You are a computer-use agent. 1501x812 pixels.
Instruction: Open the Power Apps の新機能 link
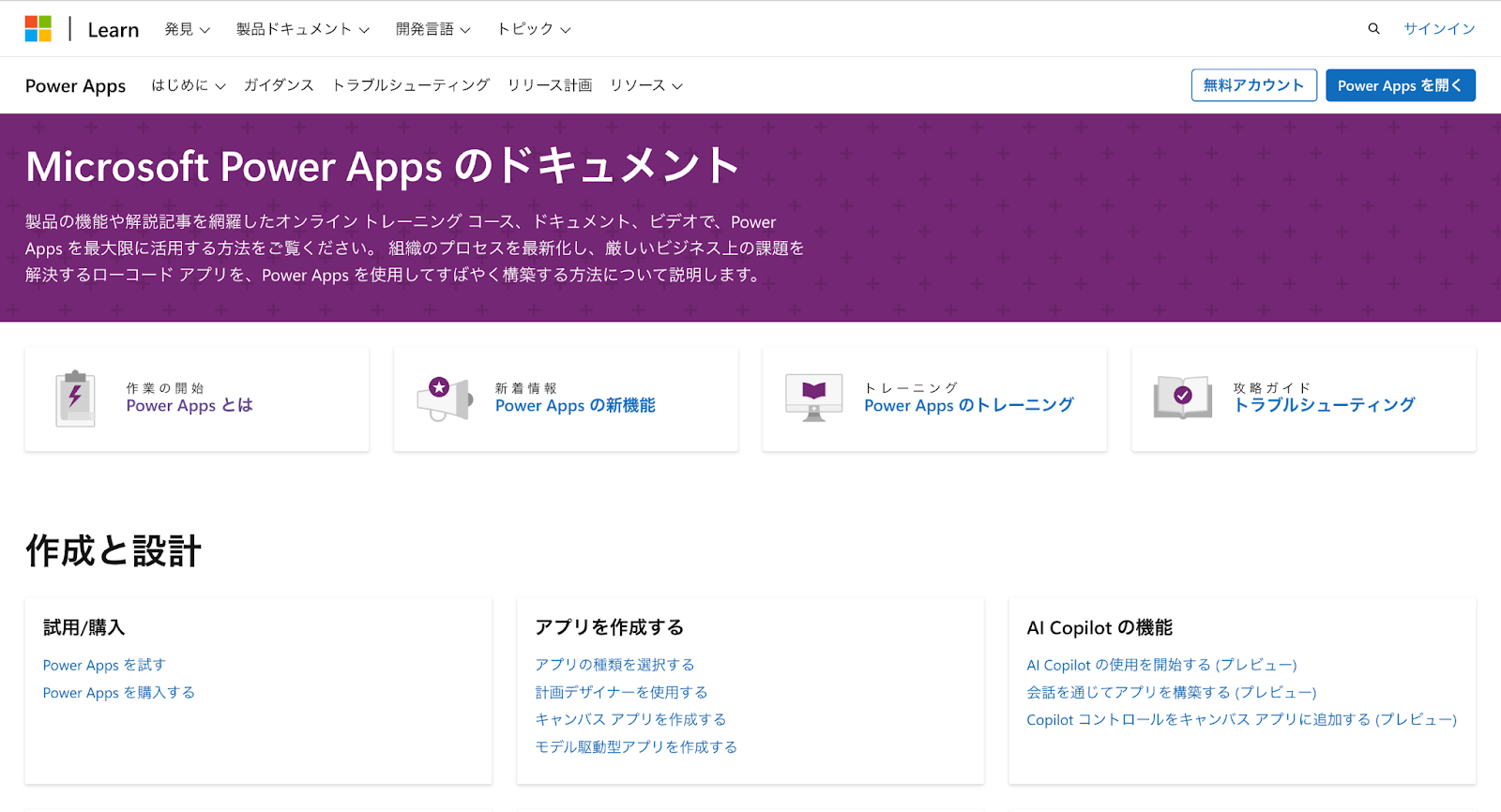pyautogui.click(x=575, y=405)
